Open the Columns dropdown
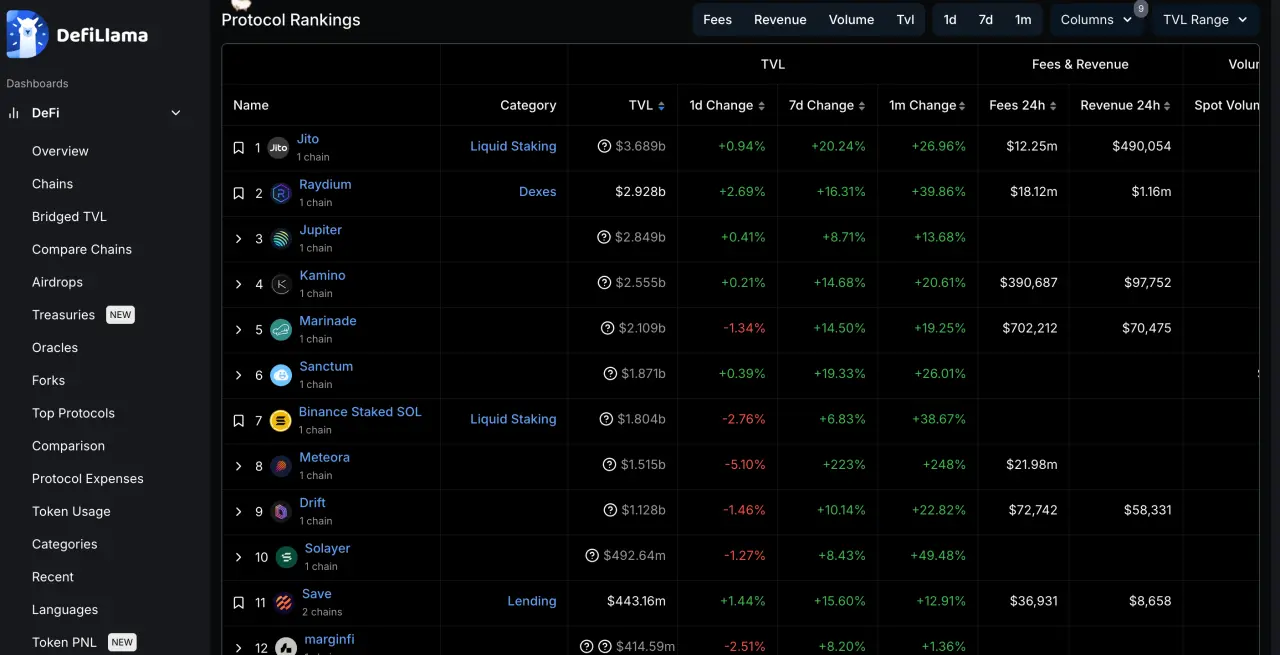Image resolution: width=1280 pixels, height=655 pixels. coord(1097,20)
